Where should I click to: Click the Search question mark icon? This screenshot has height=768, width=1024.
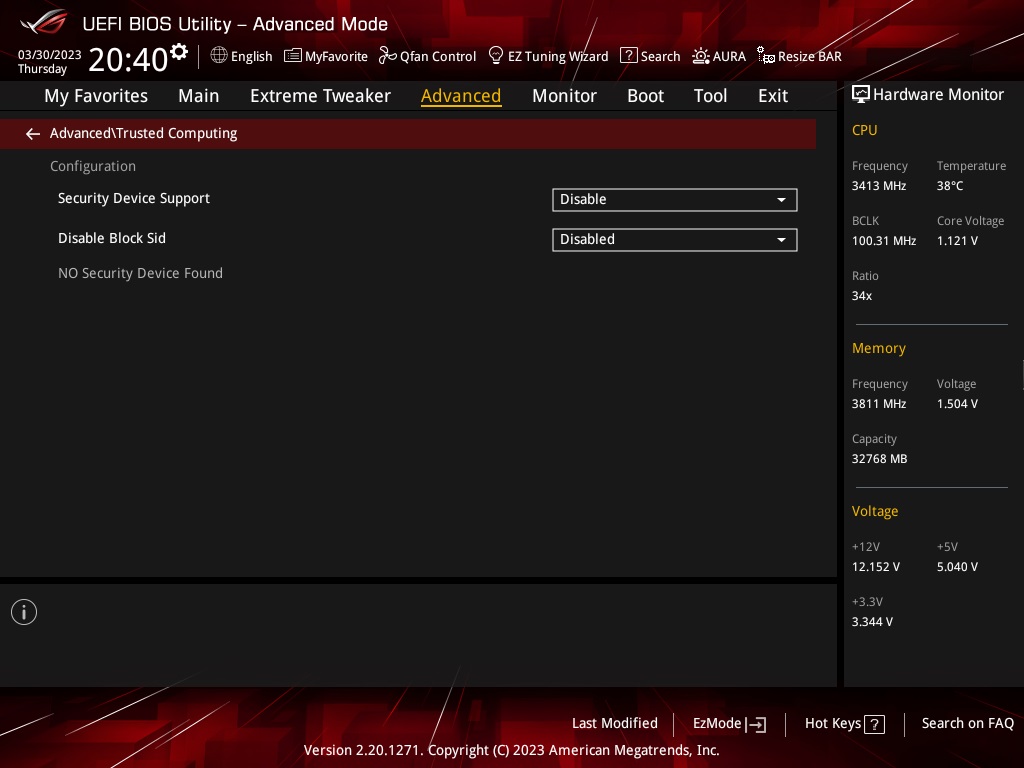(x=628, y=56)
